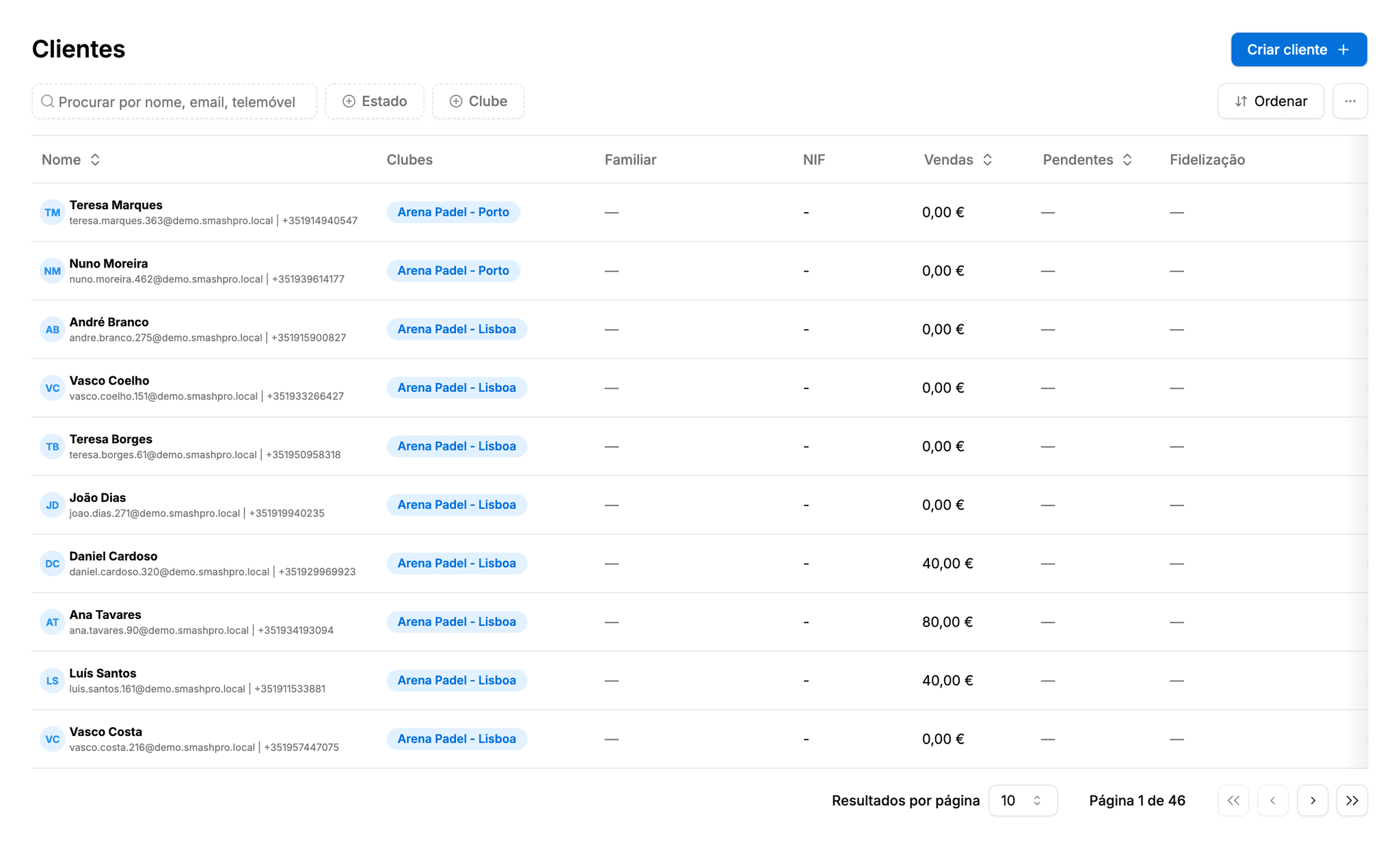Click João Dias email and phone line
Viewport: 1400px width, 857px height.
click(197, 513)
